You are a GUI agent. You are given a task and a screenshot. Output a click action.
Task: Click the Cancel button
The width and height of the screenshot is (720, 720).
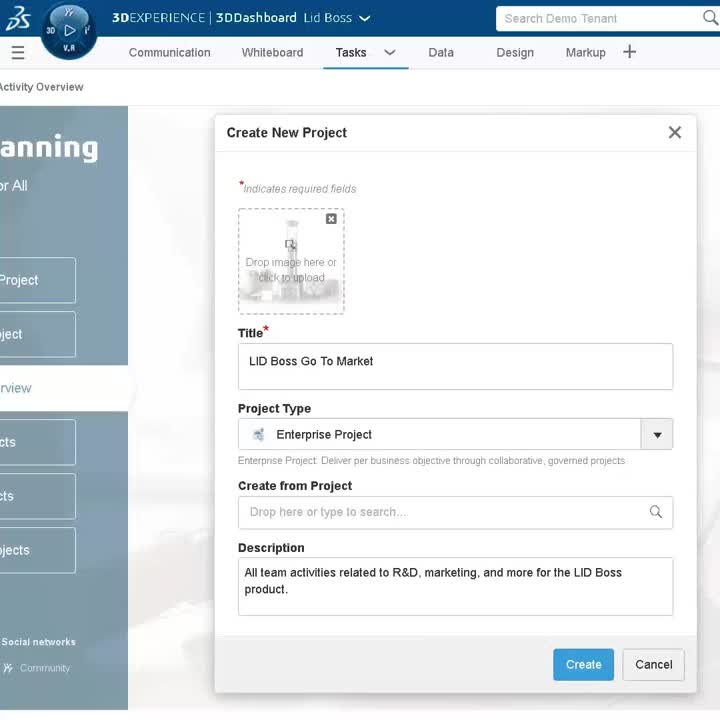(x=653, y=664)
